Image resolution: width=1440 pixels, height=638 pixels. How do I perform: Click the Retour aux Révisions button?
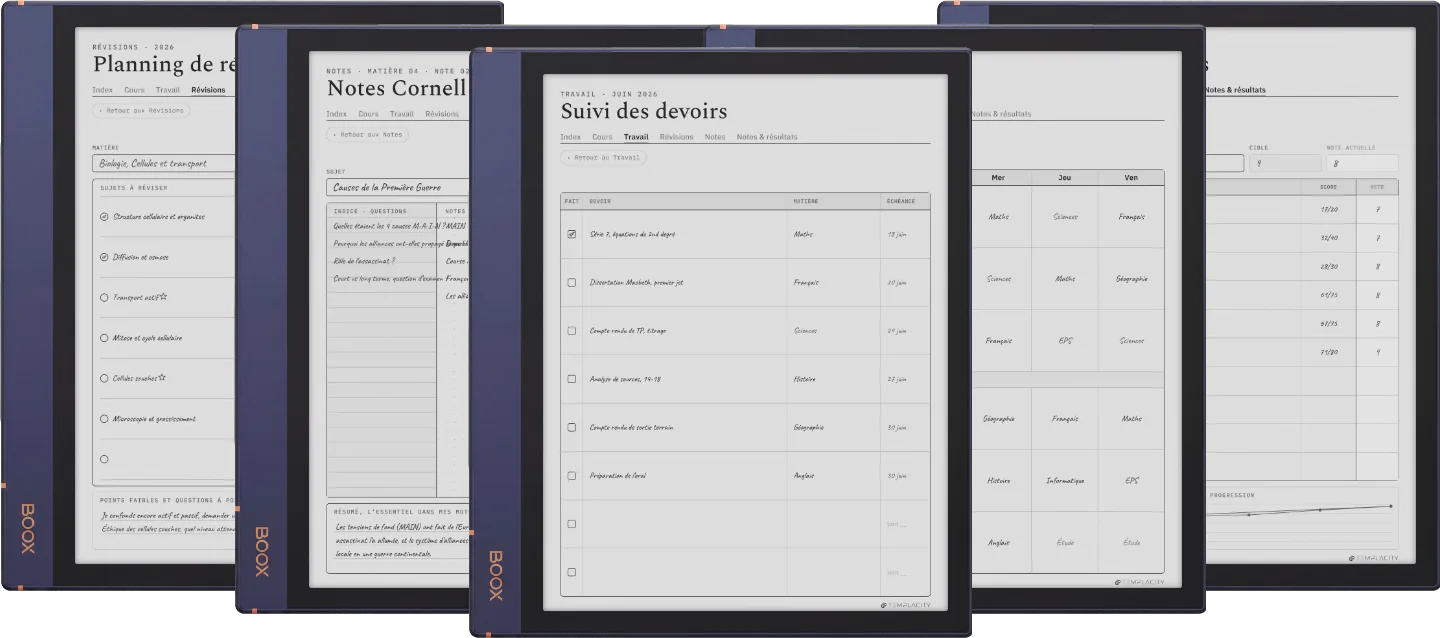141,110
